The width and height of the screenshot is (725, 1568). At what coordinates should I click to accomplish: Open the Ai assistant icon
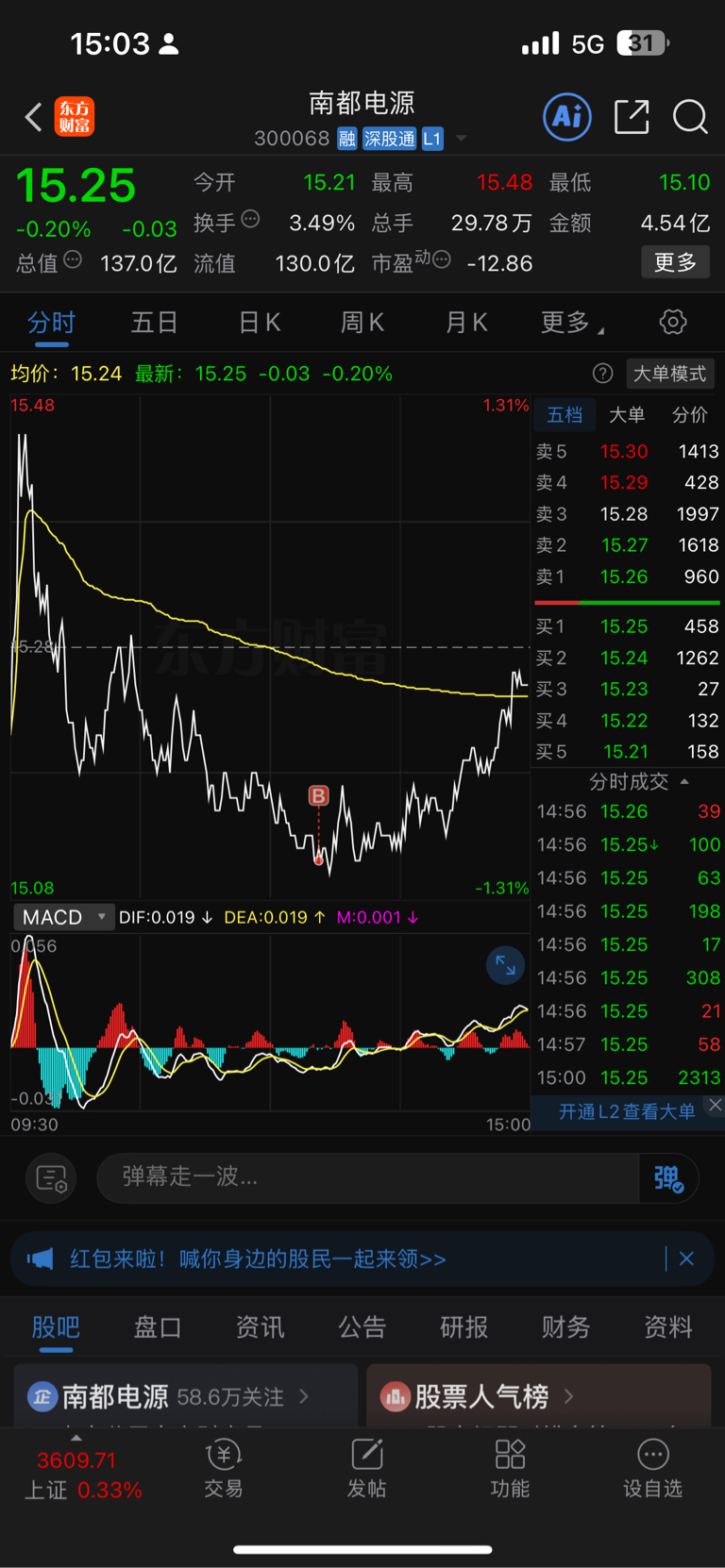[567, 117]
